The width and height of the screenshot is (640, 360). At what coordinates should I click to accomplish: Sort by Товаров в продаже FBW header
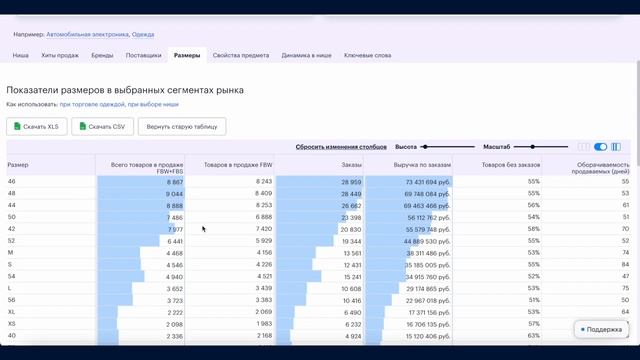[238, 165]
